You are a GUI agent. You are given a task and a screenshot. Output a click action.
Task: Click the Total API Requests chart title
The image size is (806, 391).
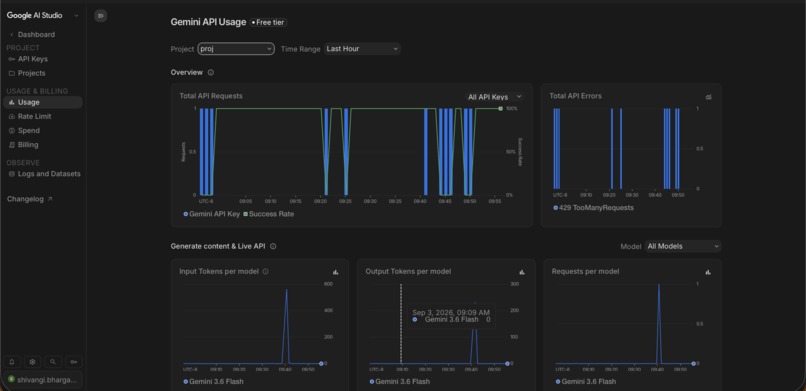pos(211,96)
